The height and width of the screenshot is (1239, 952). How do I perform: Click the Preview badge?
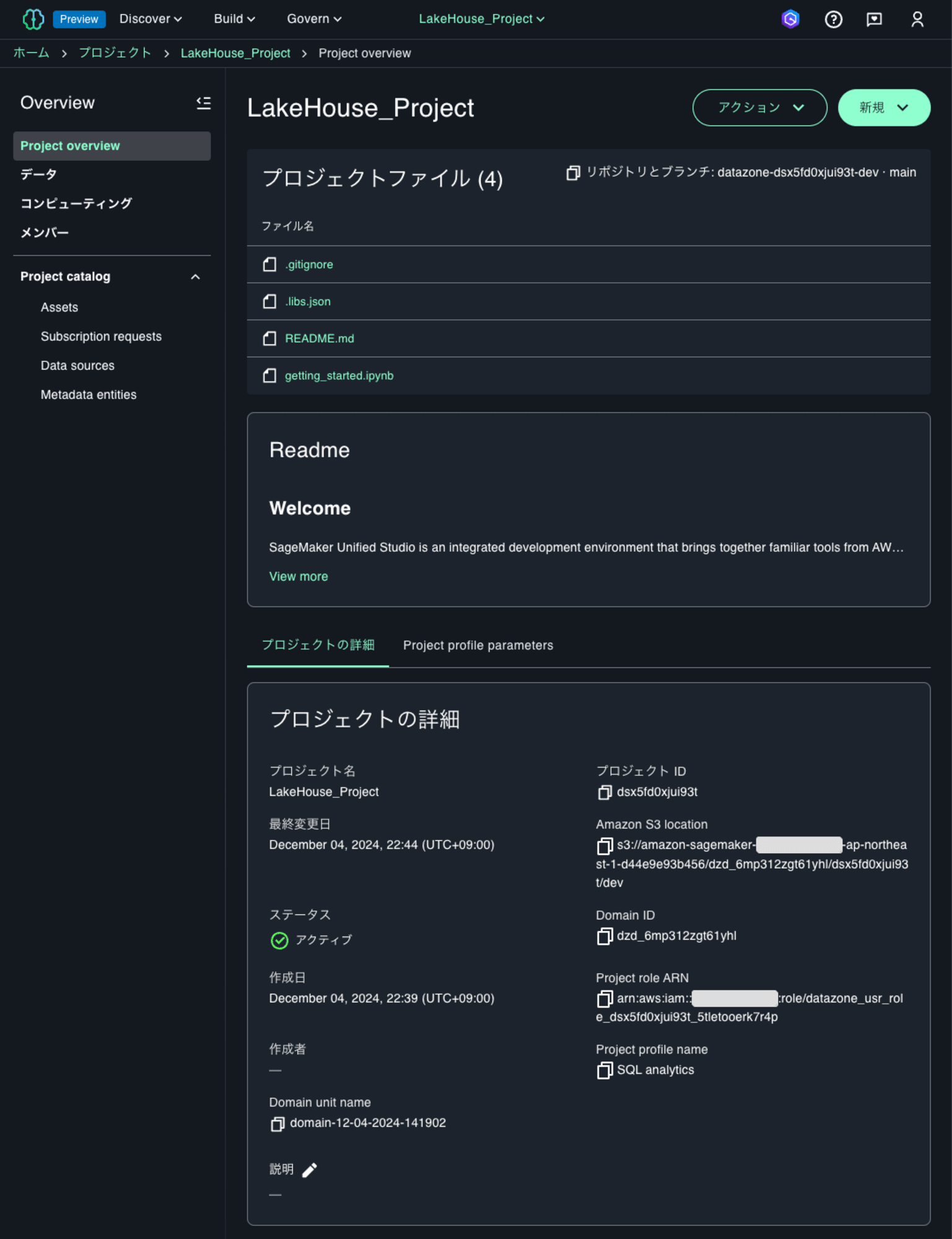point(79,19)
